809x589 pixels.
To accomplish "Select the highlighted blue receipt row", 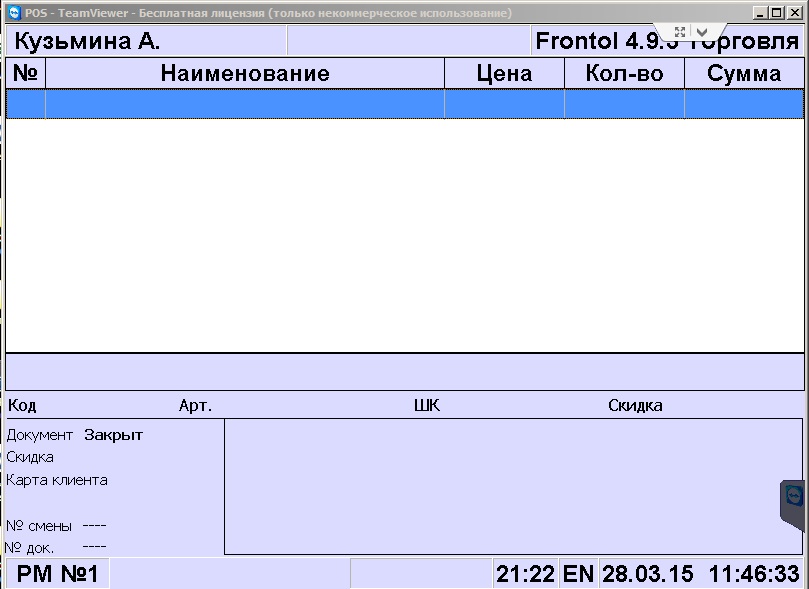I will [x=404, y=104].
